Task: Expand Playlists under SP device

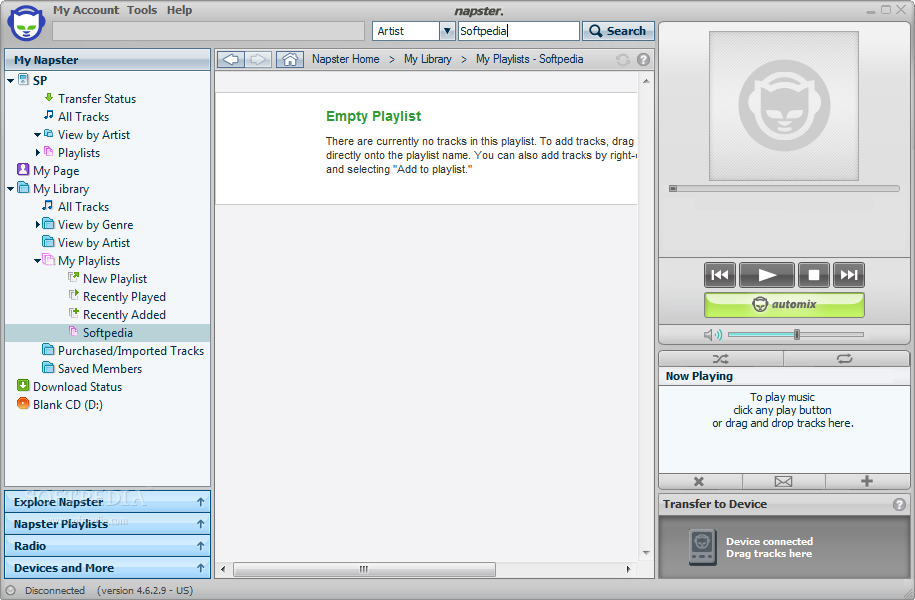Action: point(38,152)
